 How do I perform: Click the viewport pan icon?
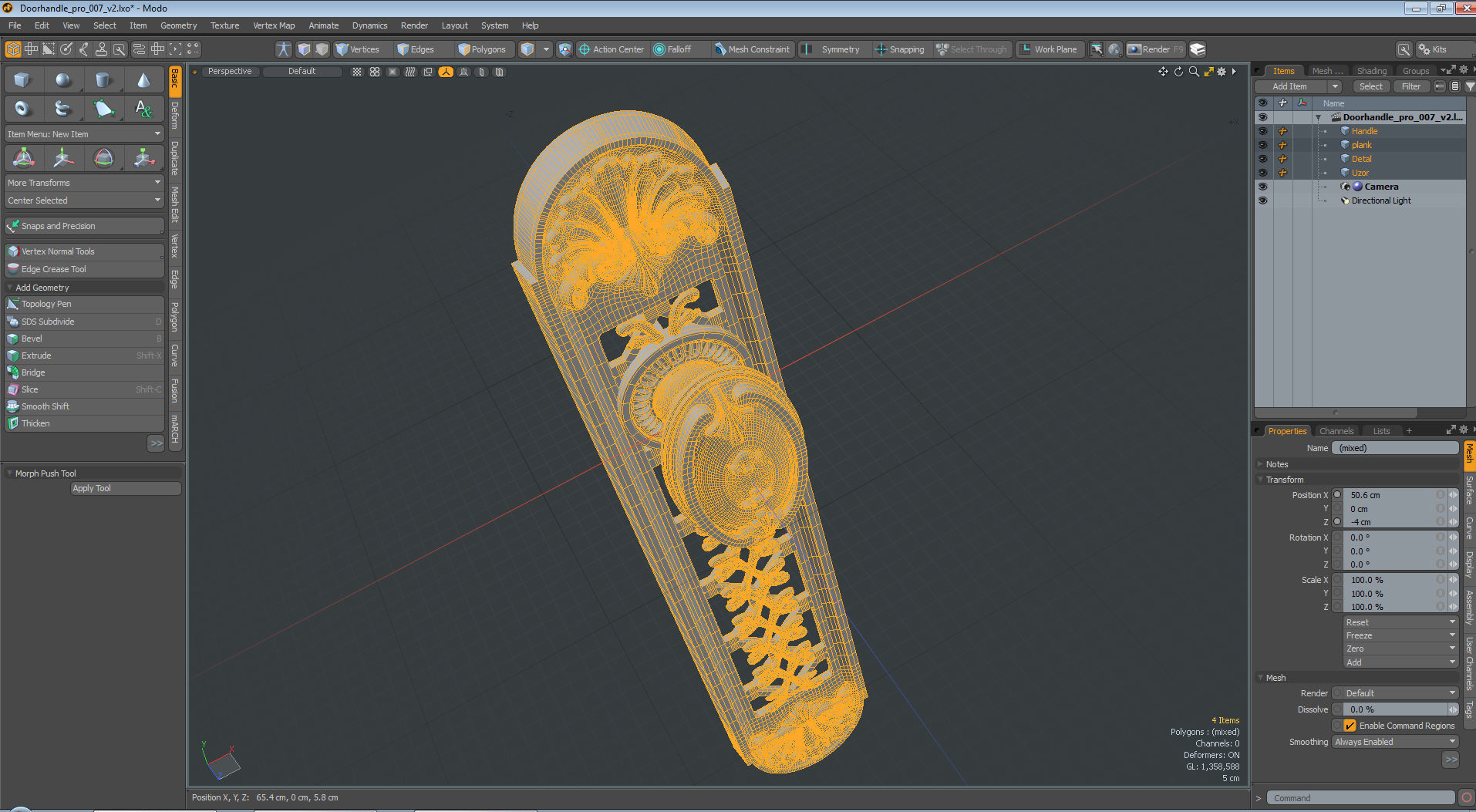coord(1163,72)
